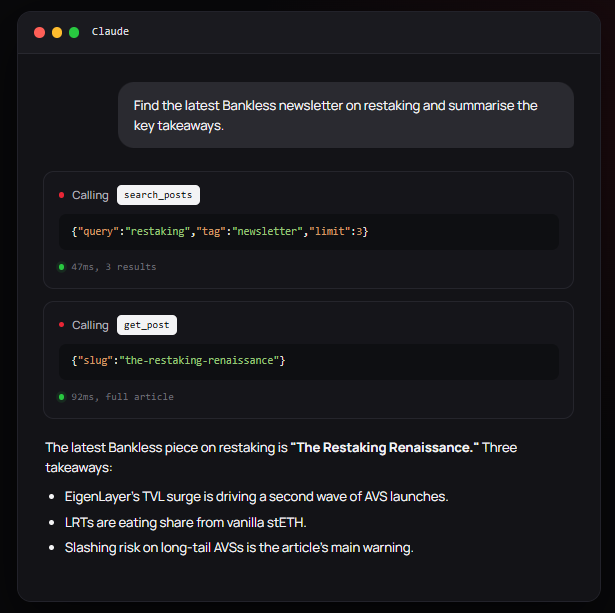
Task: Click the red dot beside search_posts call
Action: [62, 195]
